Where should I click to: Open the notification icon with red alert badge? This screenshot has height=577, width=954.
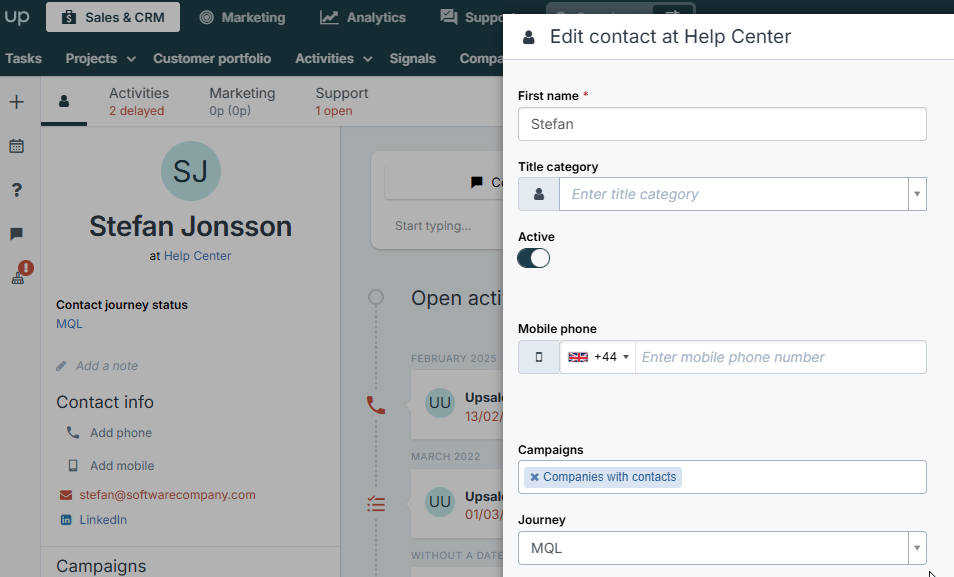tap(20, 273)
